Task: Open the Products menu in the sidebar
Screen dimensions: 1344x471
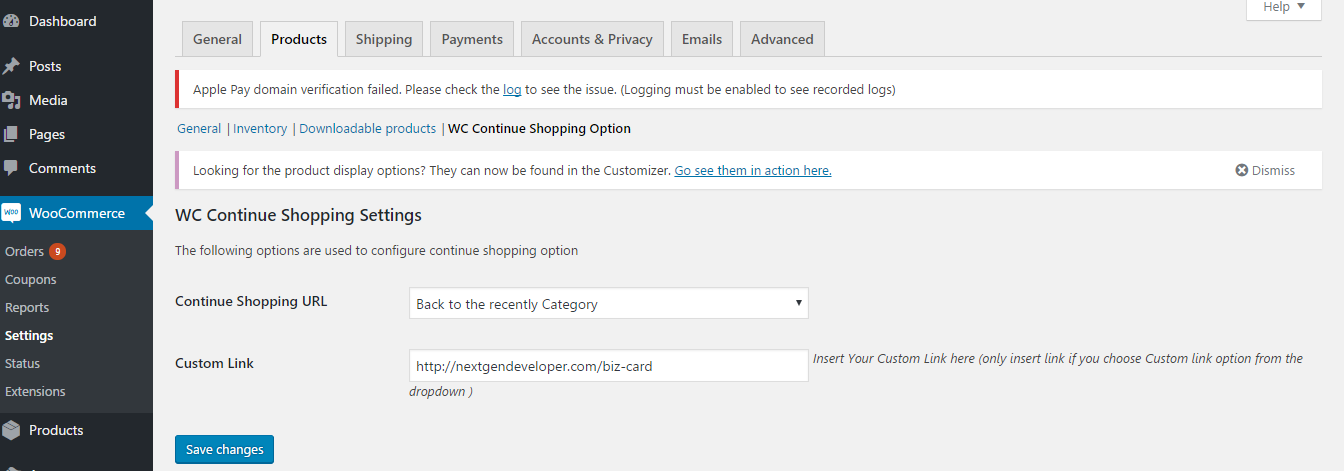Action: [76, 430]
